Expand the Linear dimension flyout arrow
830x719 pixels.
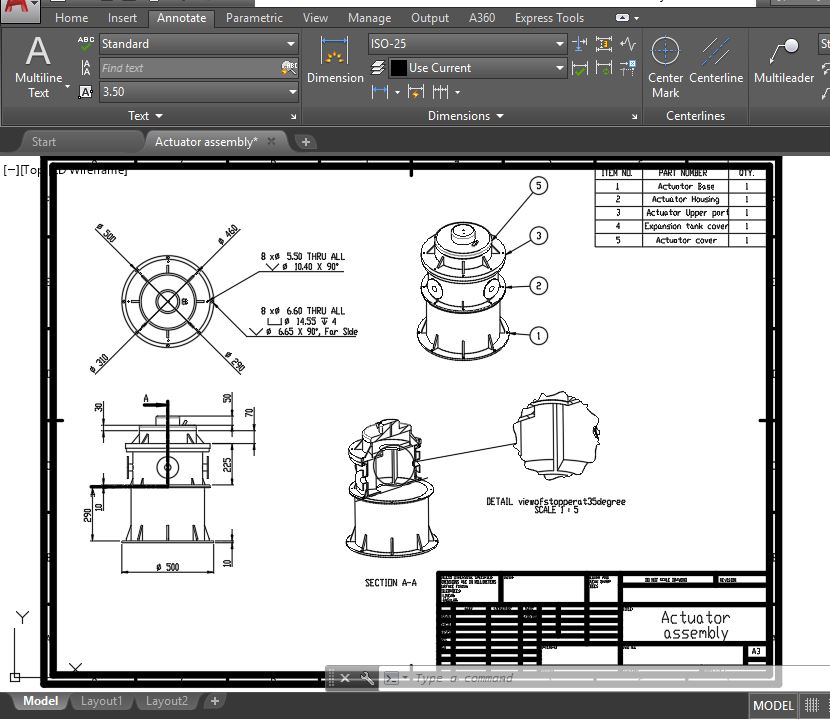click(x=398, y=93)
